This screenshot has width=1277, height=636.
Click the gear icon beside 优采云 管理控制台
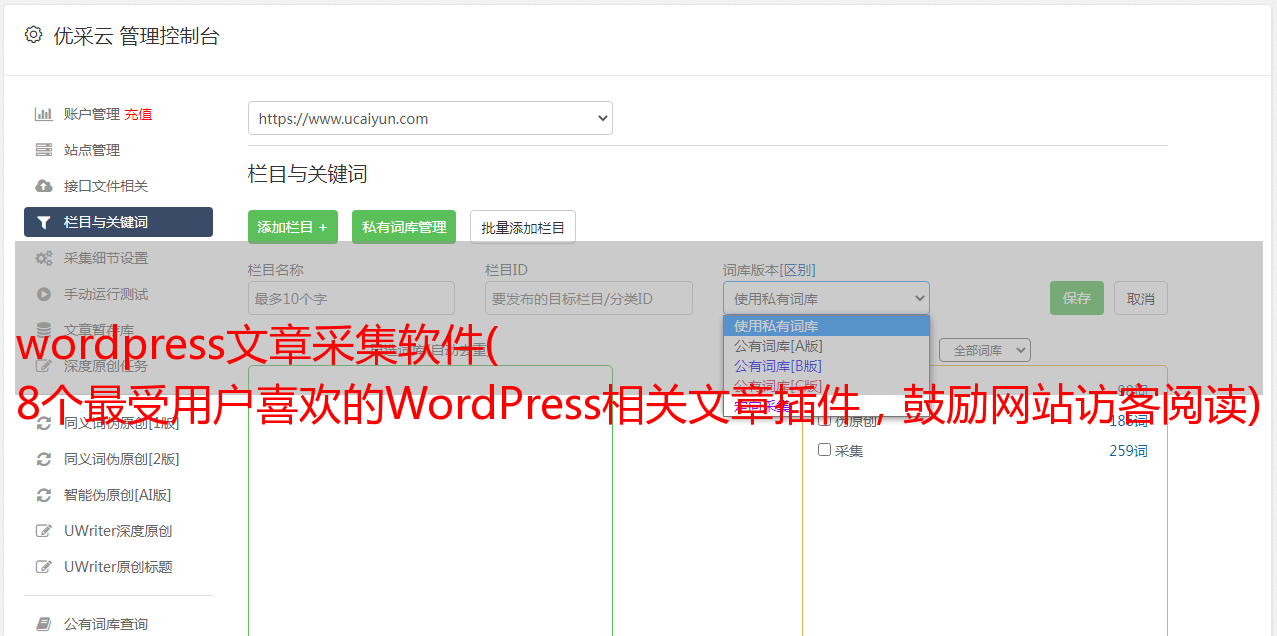[x=33, y=35]
